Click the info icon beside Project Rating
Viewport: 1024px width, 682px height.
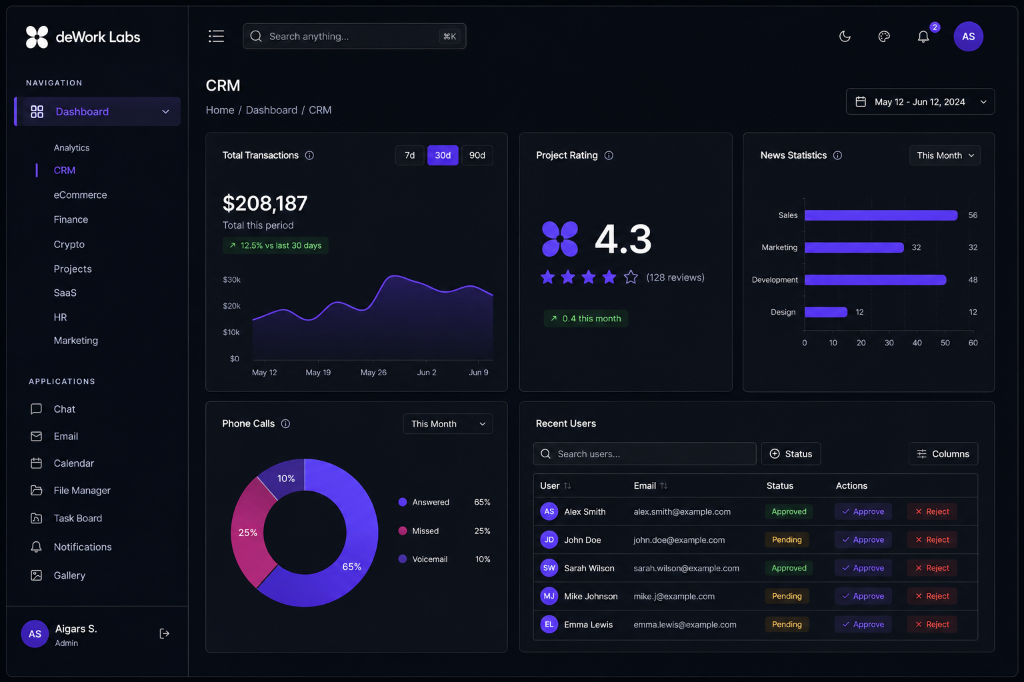[609, 155]
